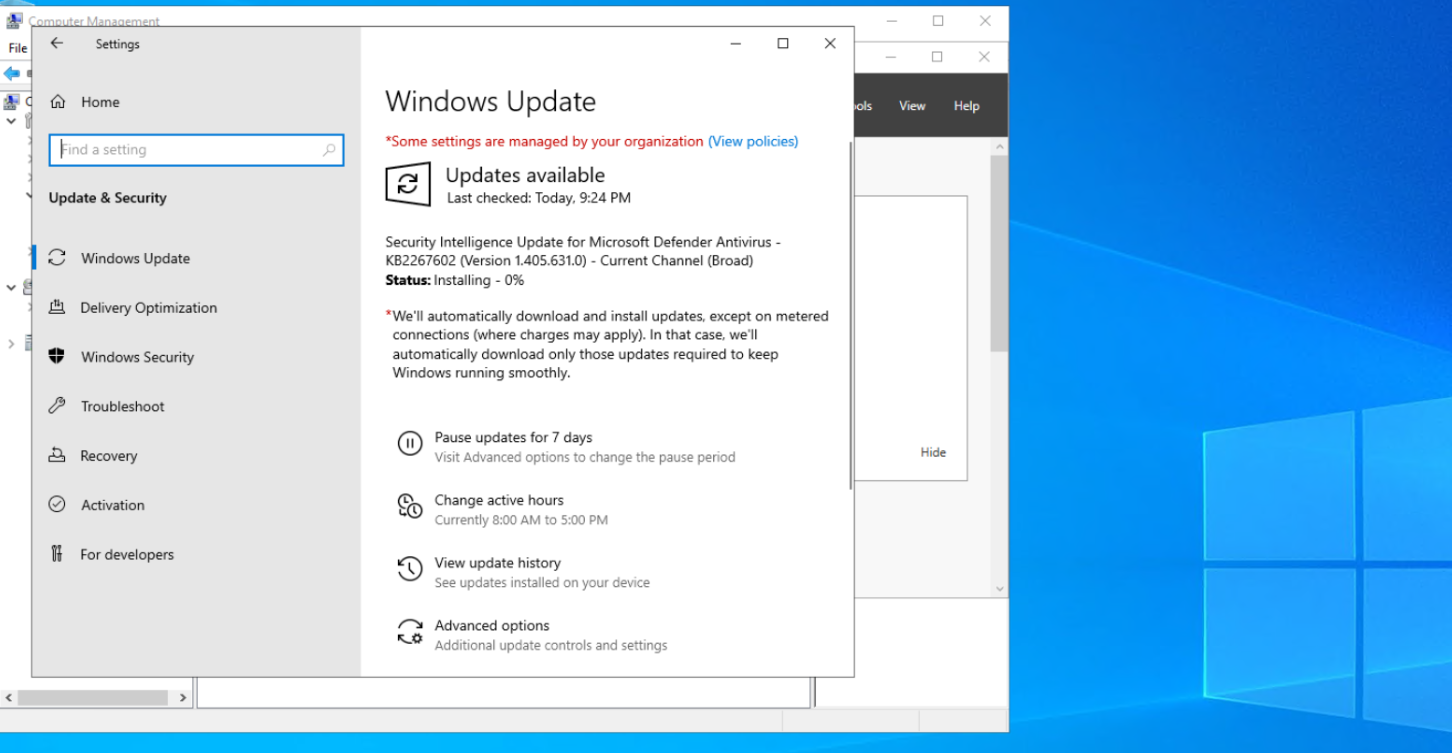The width and height of the screenshot is (1452, 753).
Task: Click right arrow of Computer Management horizontal scrollbar
Action: [183, 698]
